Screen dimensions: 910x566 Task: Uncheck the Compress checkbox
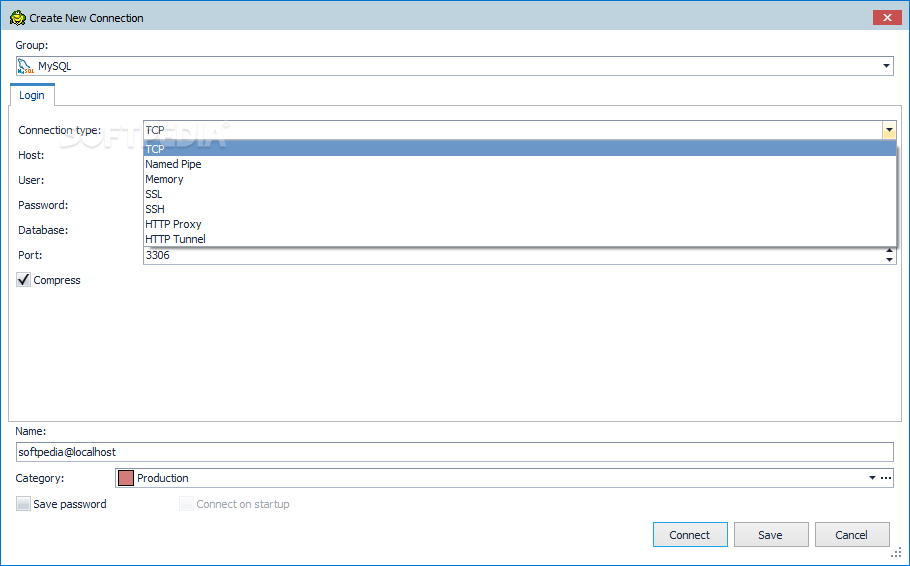pyautogui.click(x=24, y=280)
